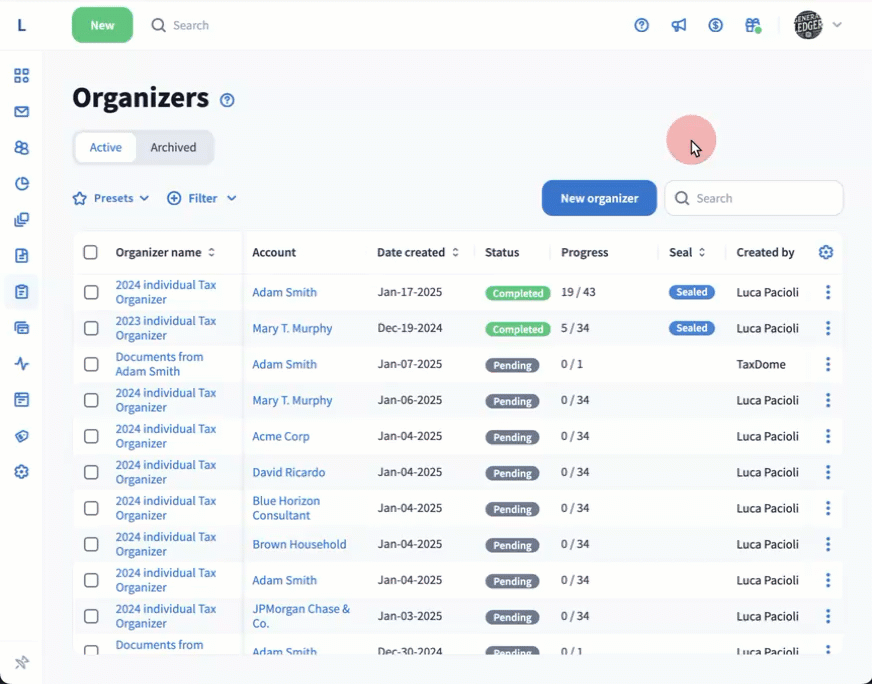872x684 pixels.
Task: Expand the Presets dropdown
Action: [111, 198]
